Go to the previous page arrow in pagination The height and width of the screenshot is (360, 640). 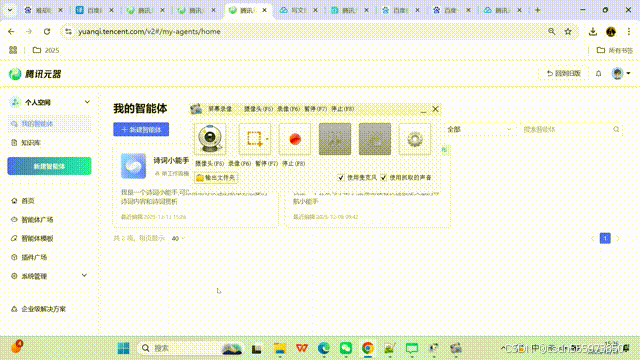(x=592, y=238)
